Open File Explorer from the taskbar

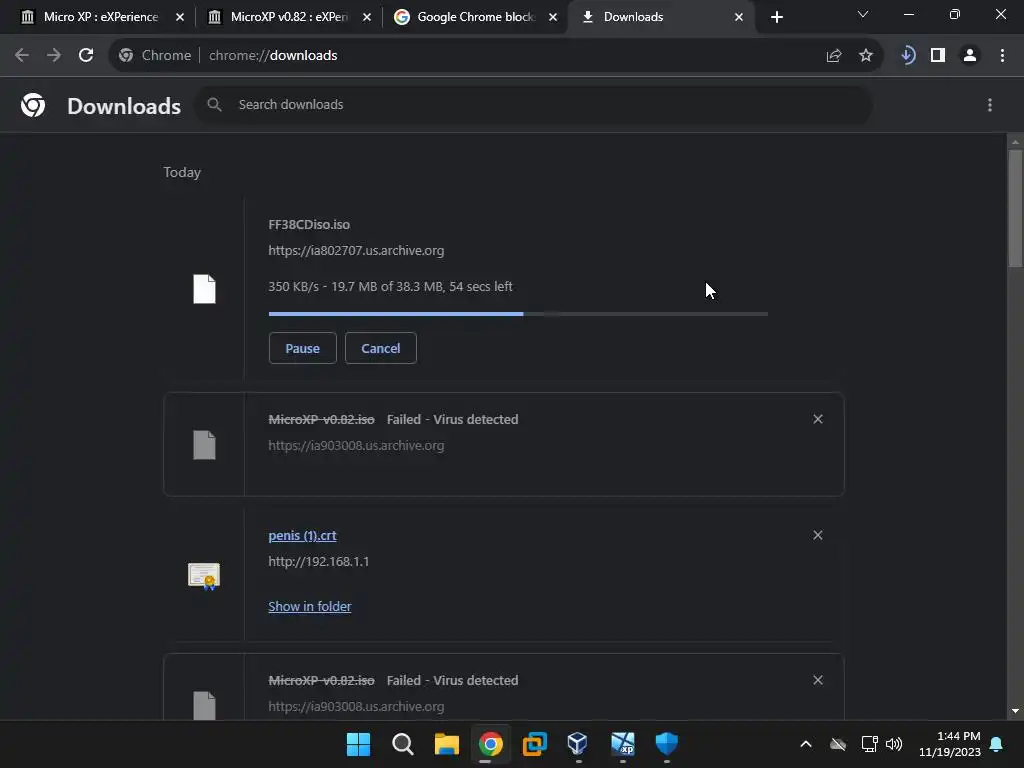447,744
